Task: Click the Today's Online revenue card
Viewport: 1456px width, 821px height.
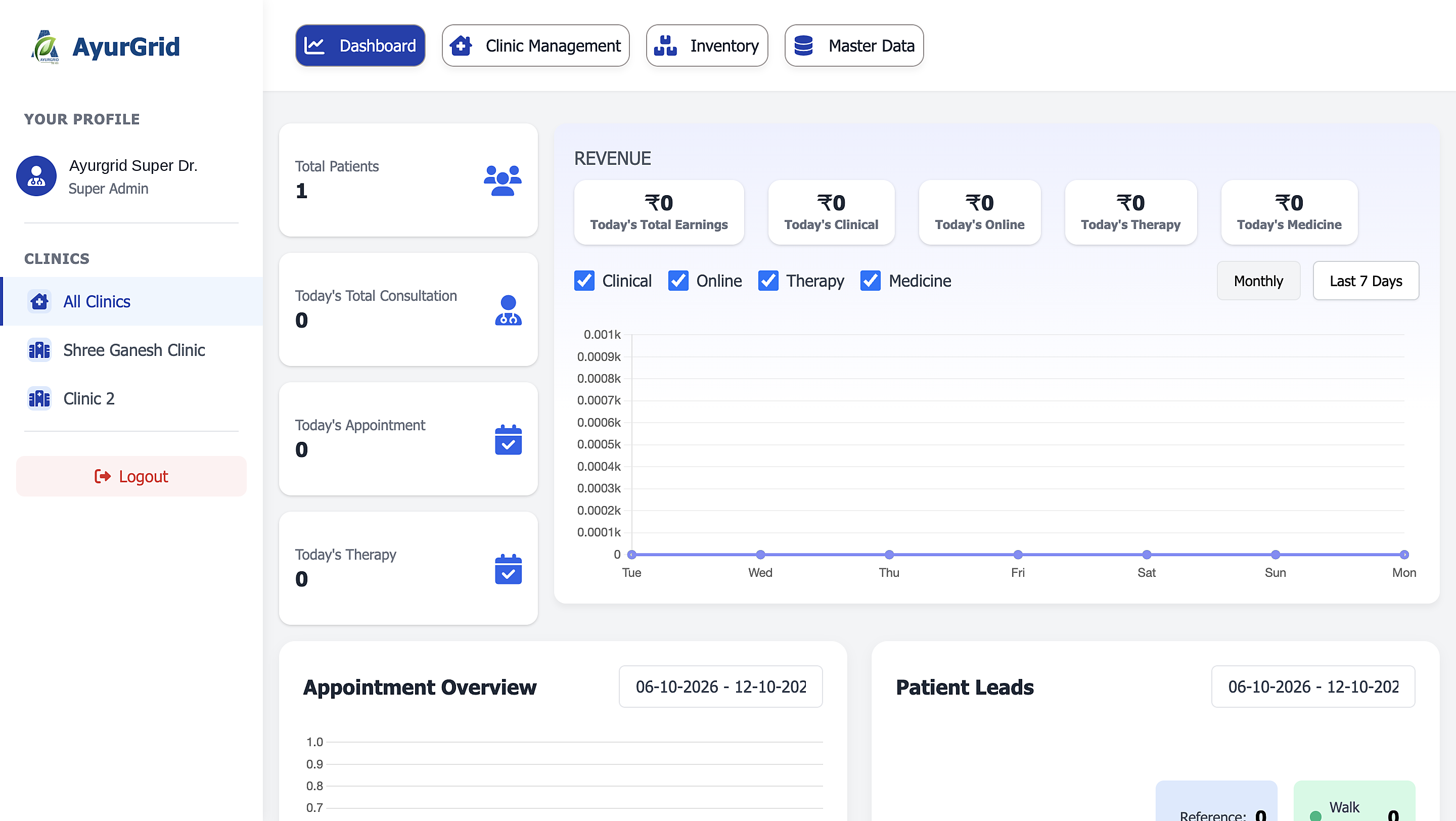Action: pyautogui.click(x=980, y=212)
